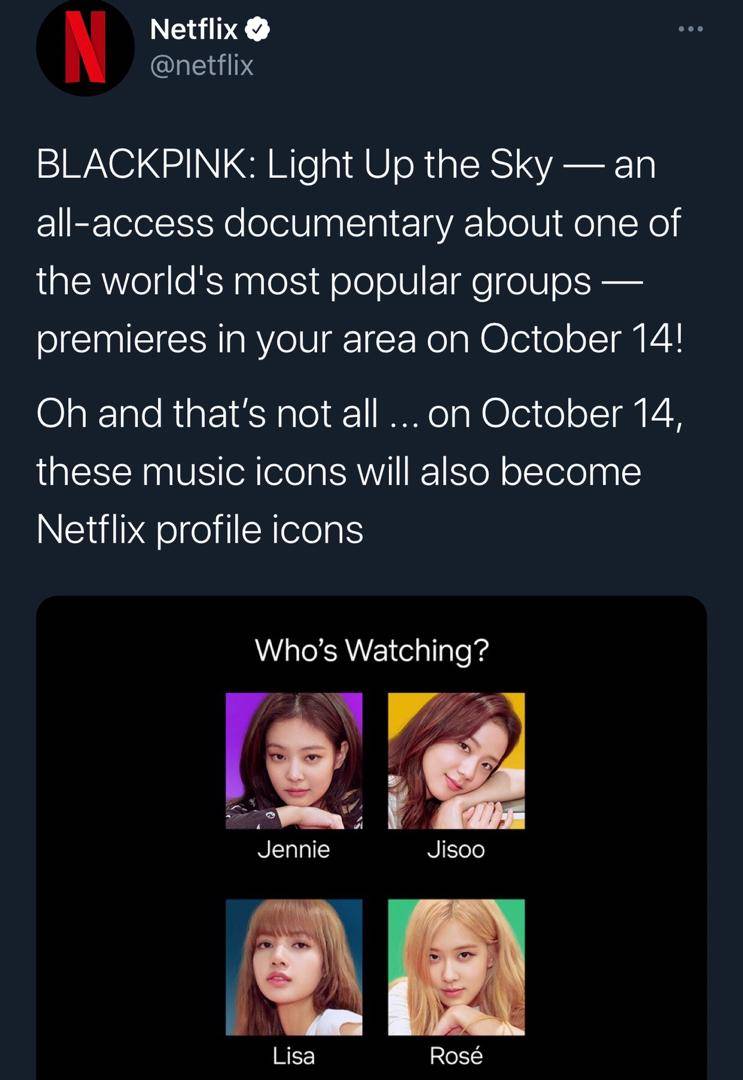743x1080 pixels.
Task: Tap the Who's Watching? heading
Action: (x=372, y=650)
